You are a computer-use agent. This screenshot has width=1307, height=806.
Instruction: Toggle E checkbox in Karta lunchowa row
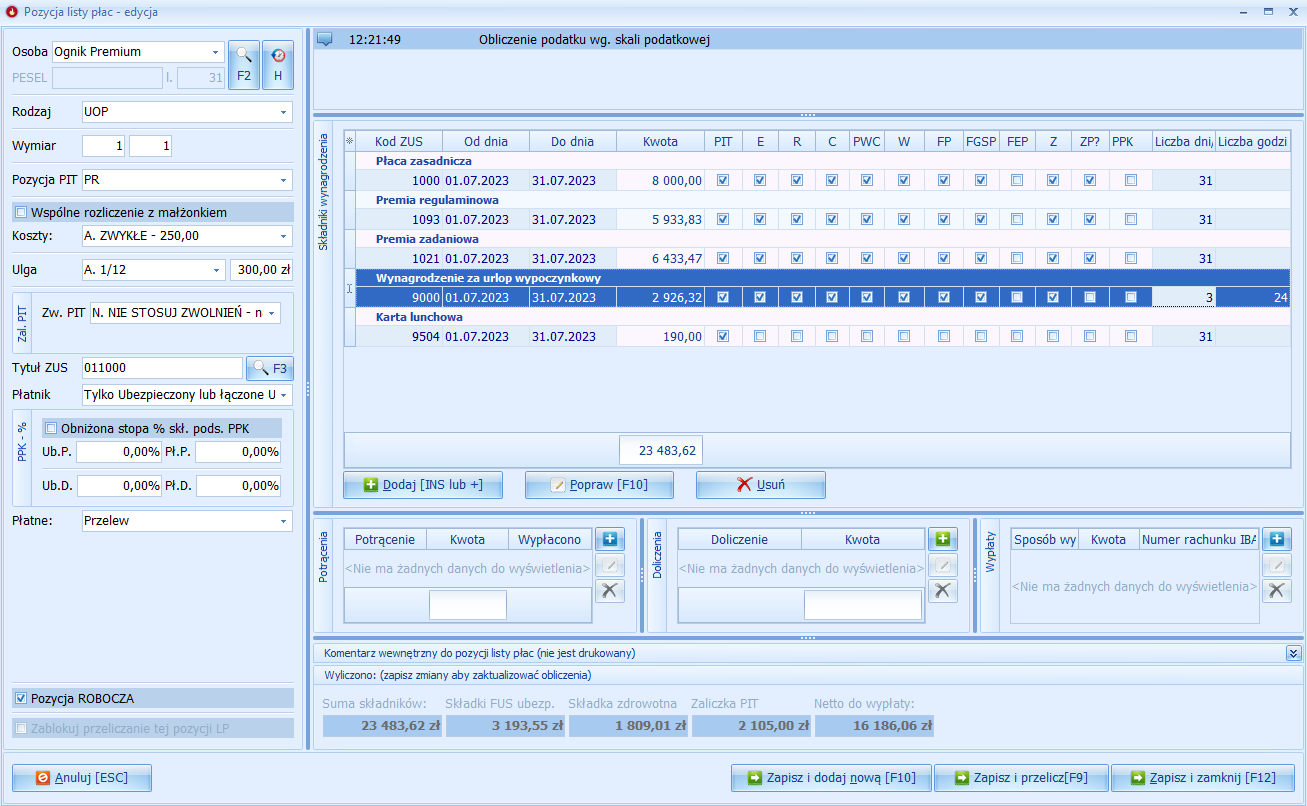[760, 336]
